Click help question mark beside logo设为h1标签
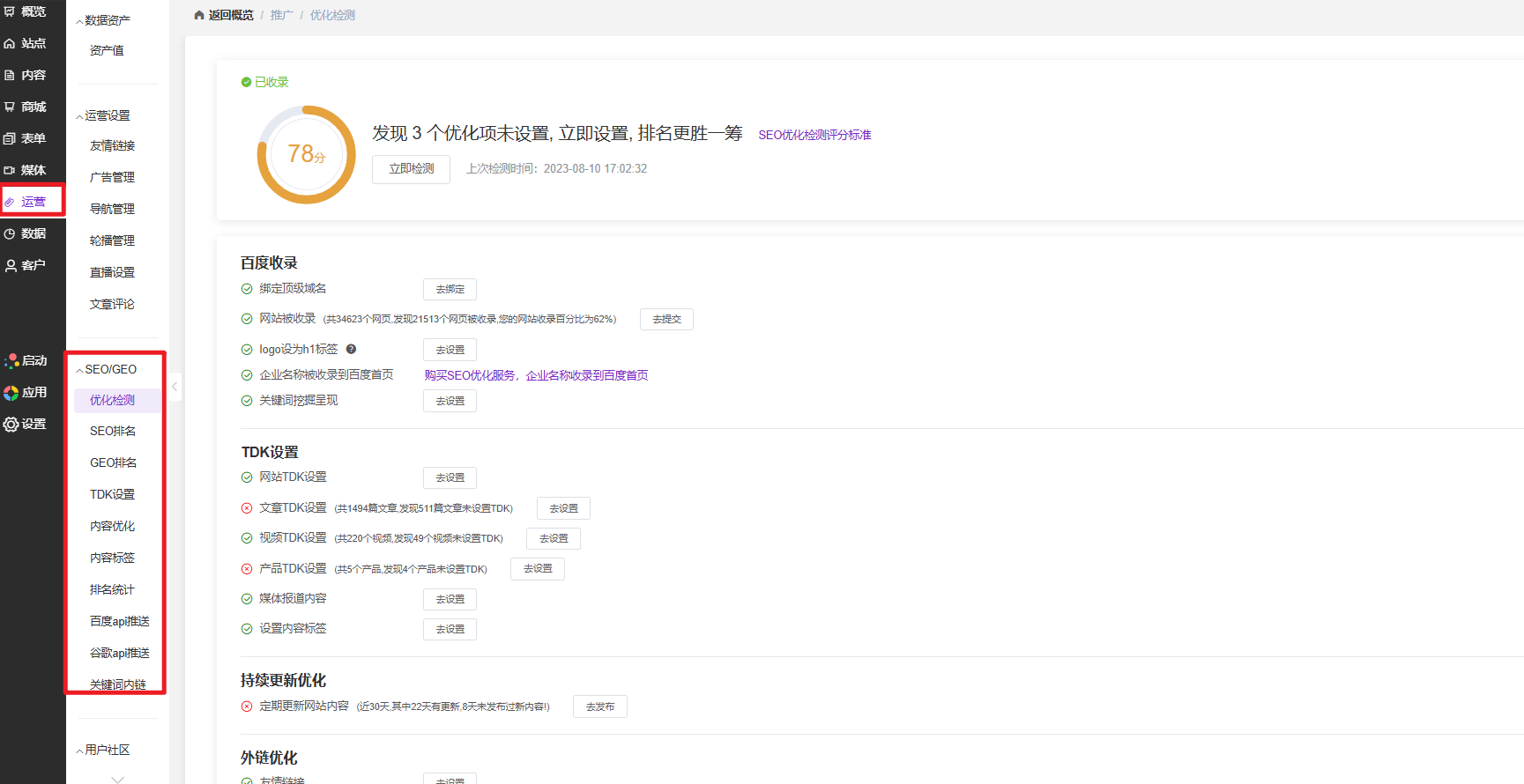This screenshot has height=784, width=1524. pyautogui.click(x=351, y=349)
